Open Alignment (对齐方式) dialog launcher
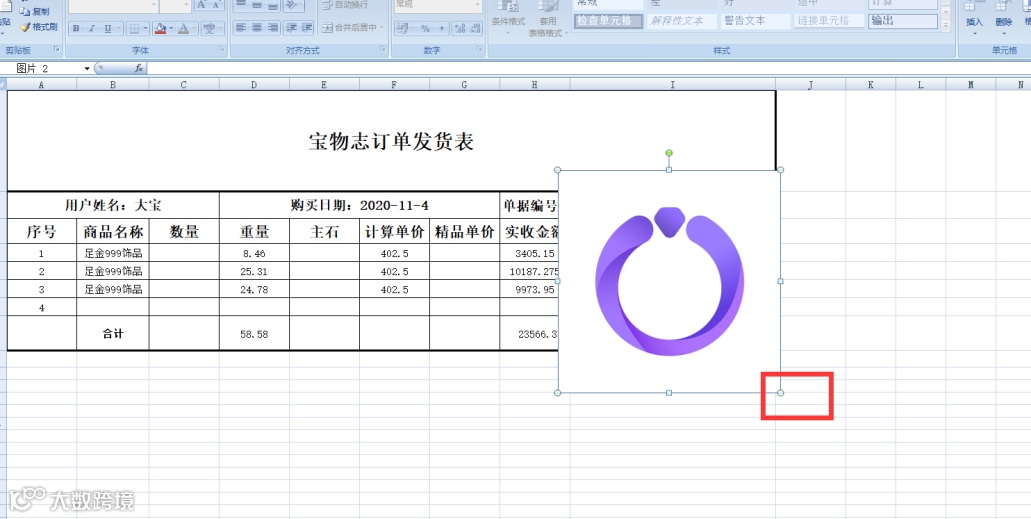 (383, 50)
